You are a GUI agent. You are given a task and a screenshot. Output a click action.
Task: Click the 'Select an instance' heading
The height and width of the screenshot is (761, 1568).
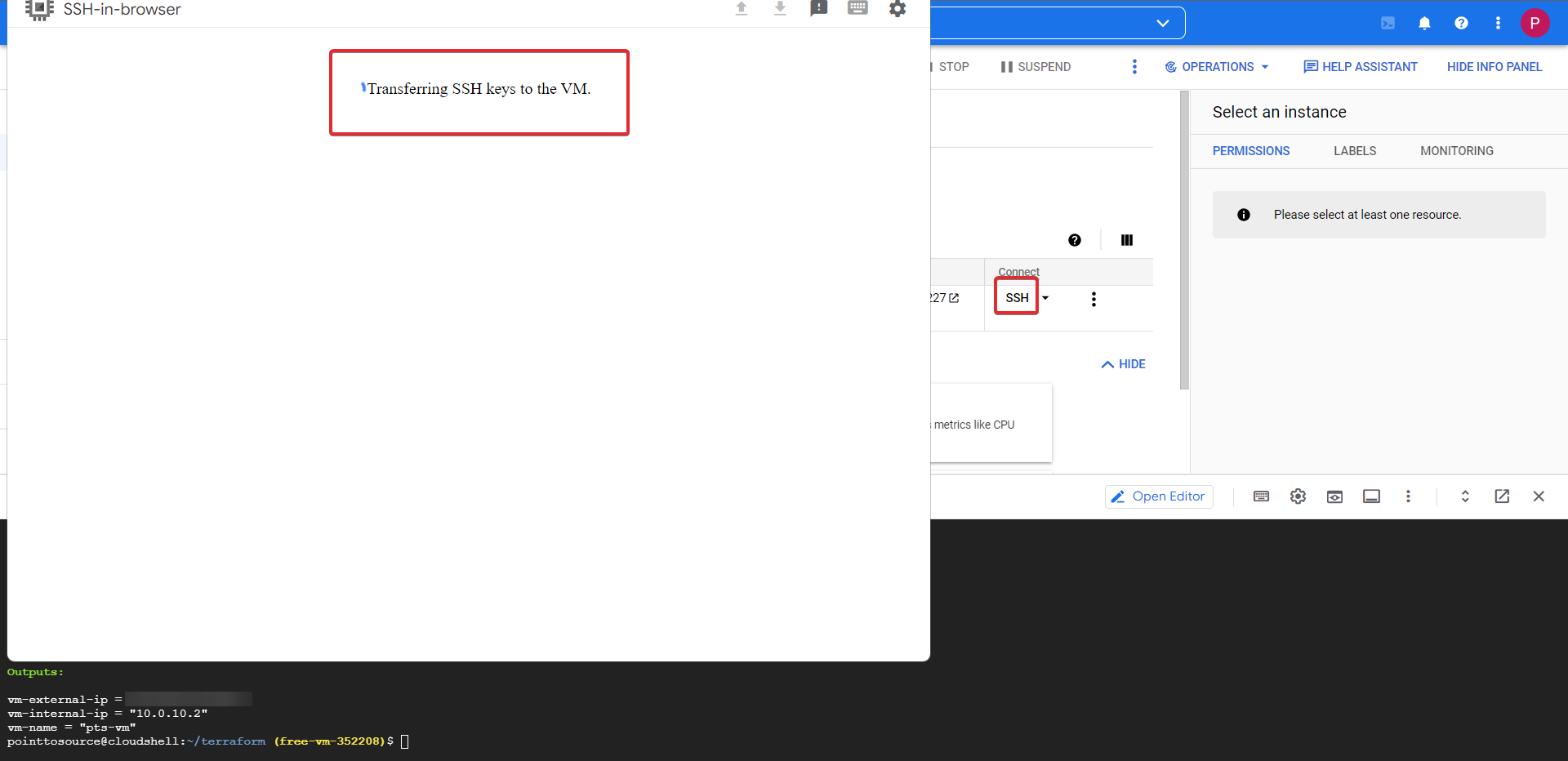pyautogui.click(x=1279, y=112)
